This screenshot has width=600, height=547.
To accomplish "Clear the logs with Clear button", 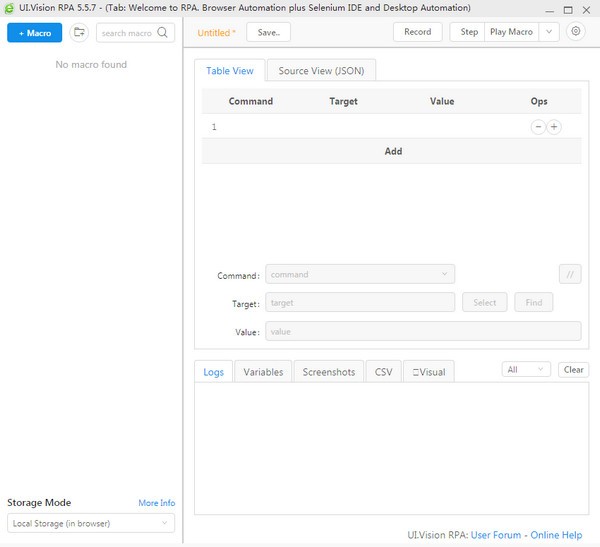I will click(x=573, y=369).
